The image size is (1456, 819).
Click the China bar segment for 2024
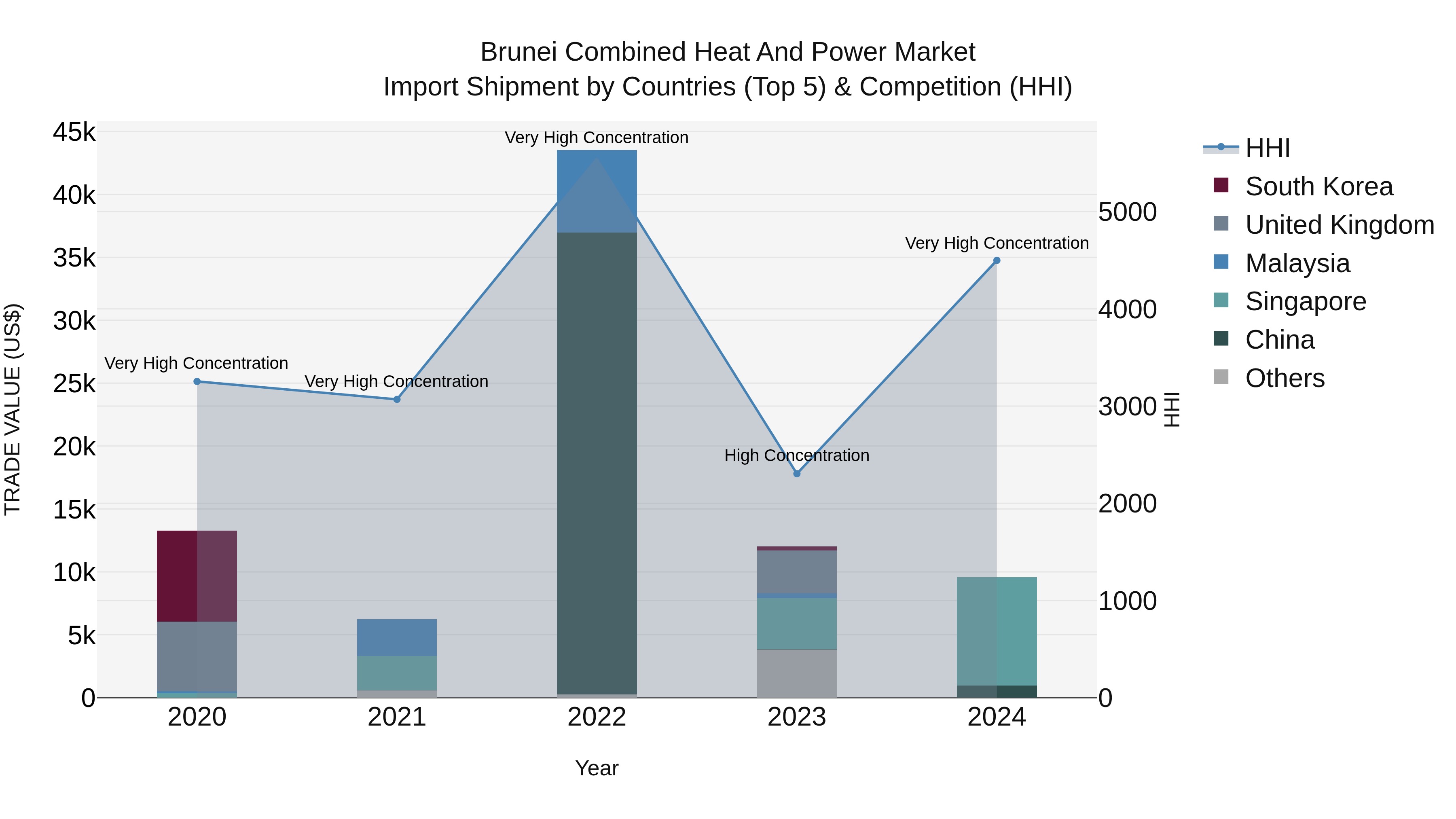(997, 692)
